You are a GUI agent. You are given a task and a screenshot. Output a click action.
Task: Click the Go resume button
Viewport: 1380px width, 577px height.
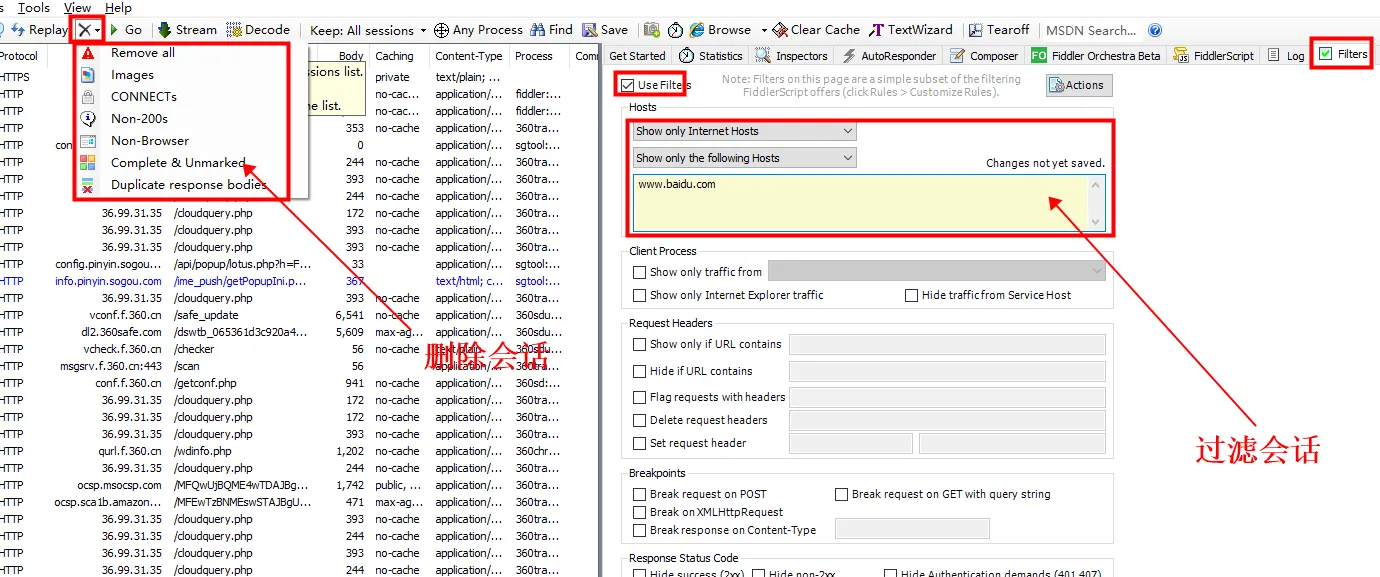[x=126, y=30]
